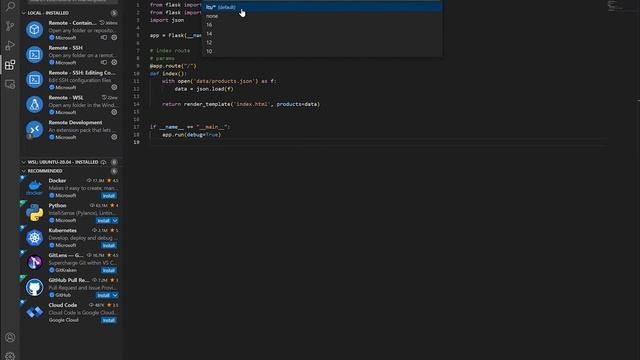Click line number 19 in gutter
This screenshot has height=360, width=640.
coord(136,142)
